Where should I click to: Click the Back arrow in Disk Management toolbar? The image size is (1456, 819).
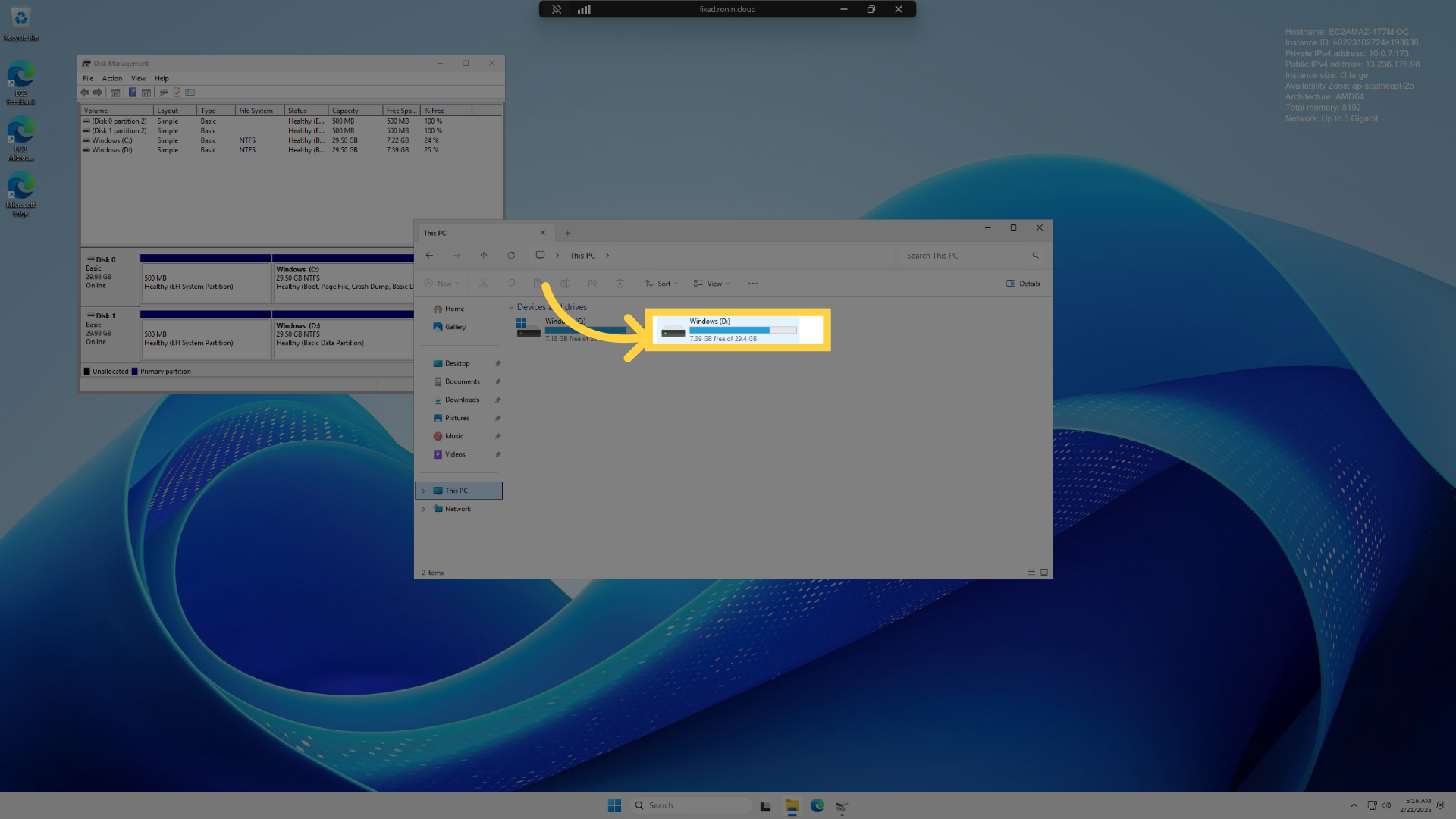pyautogui.click(x=85, y=93)
